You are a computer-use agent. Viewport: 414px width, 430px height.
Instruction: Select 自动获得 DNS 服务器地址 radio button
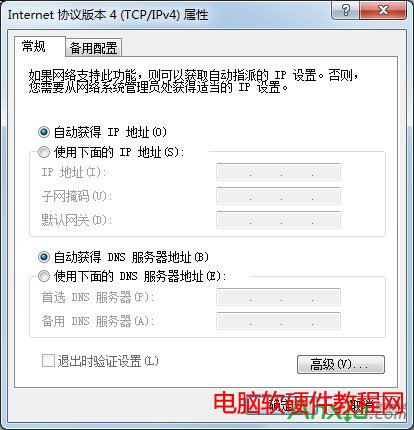click(44, 257)
